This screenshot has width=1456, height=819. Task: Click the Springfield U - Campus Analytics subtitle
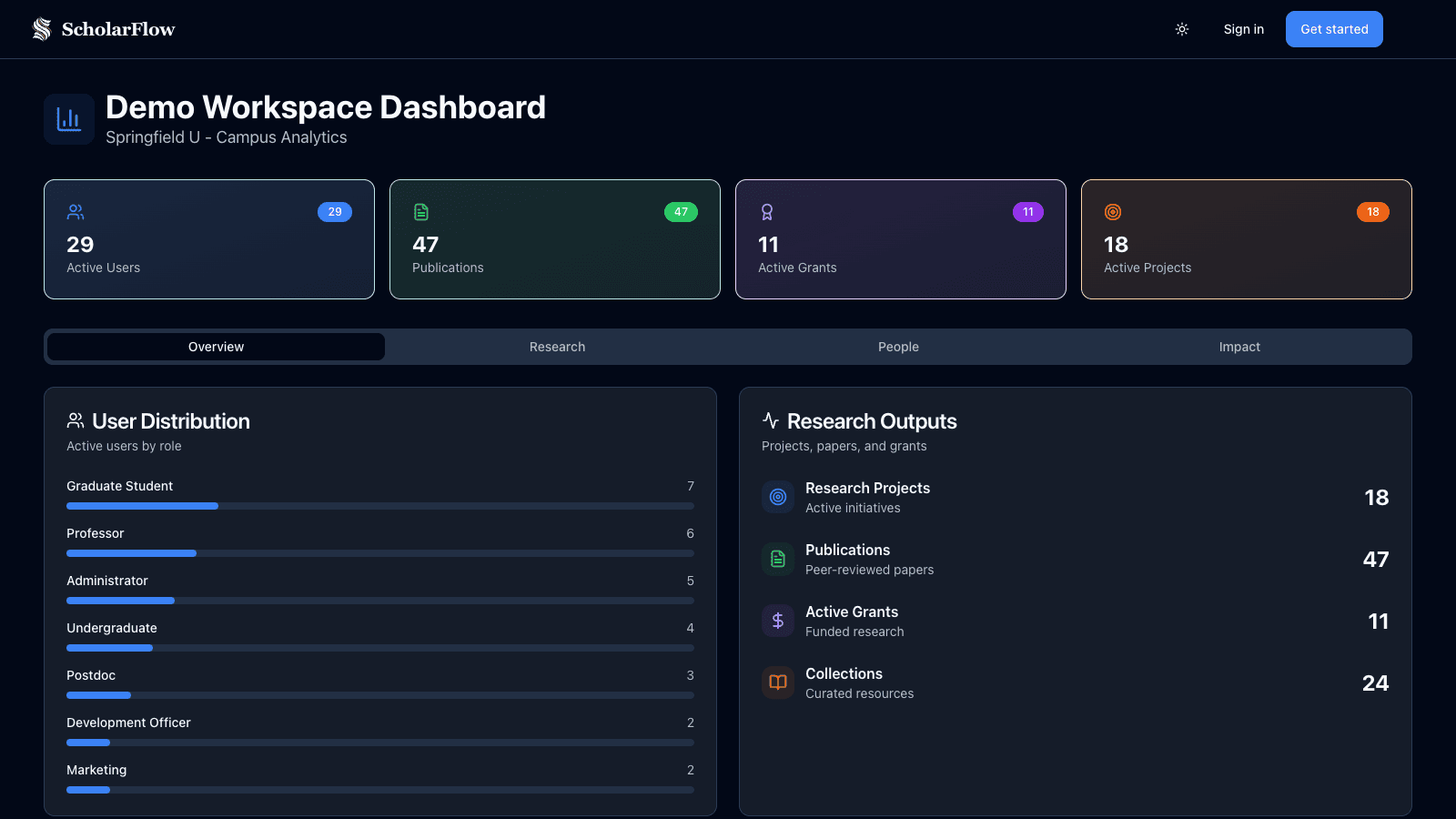tap(227, 137)
